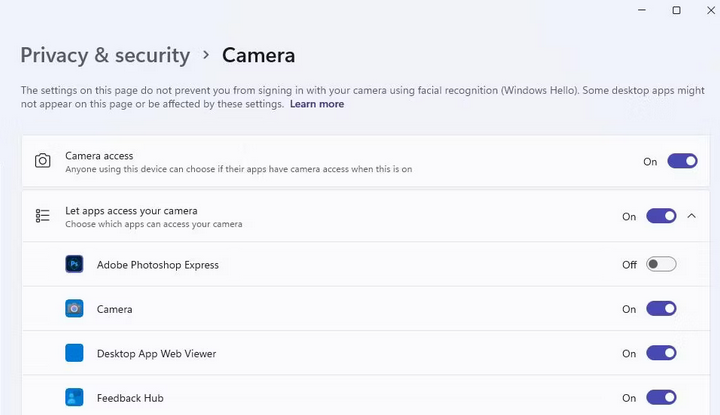The height and width of the screenshot is (415, 720).
Task: Click the Adobe Photoshop Express app icon
Action: click(x=74, y=264)
